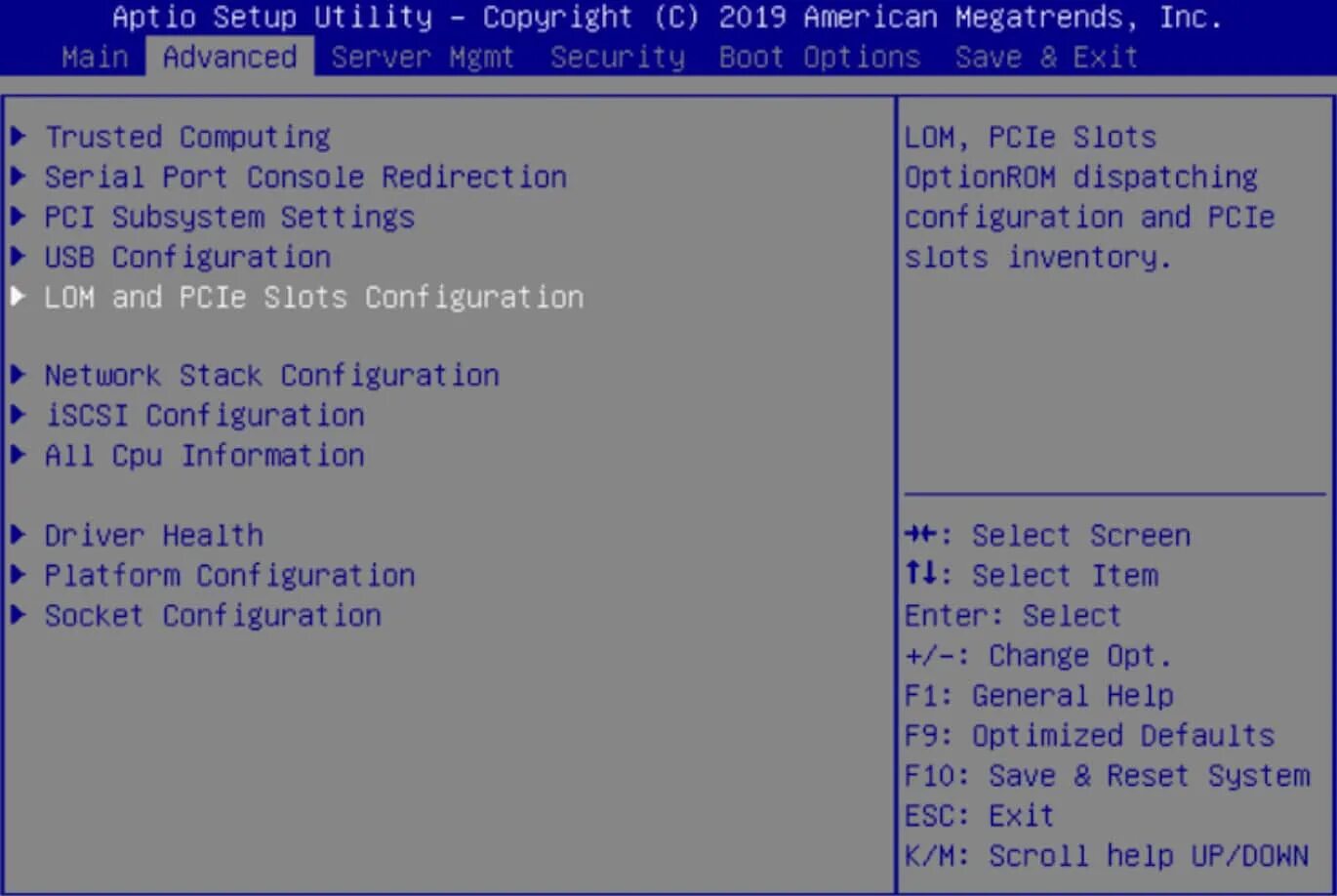Click the triangle marker before USB Configuration
The width and height of the screenshot is (1337, 896).
coord(18,257)
